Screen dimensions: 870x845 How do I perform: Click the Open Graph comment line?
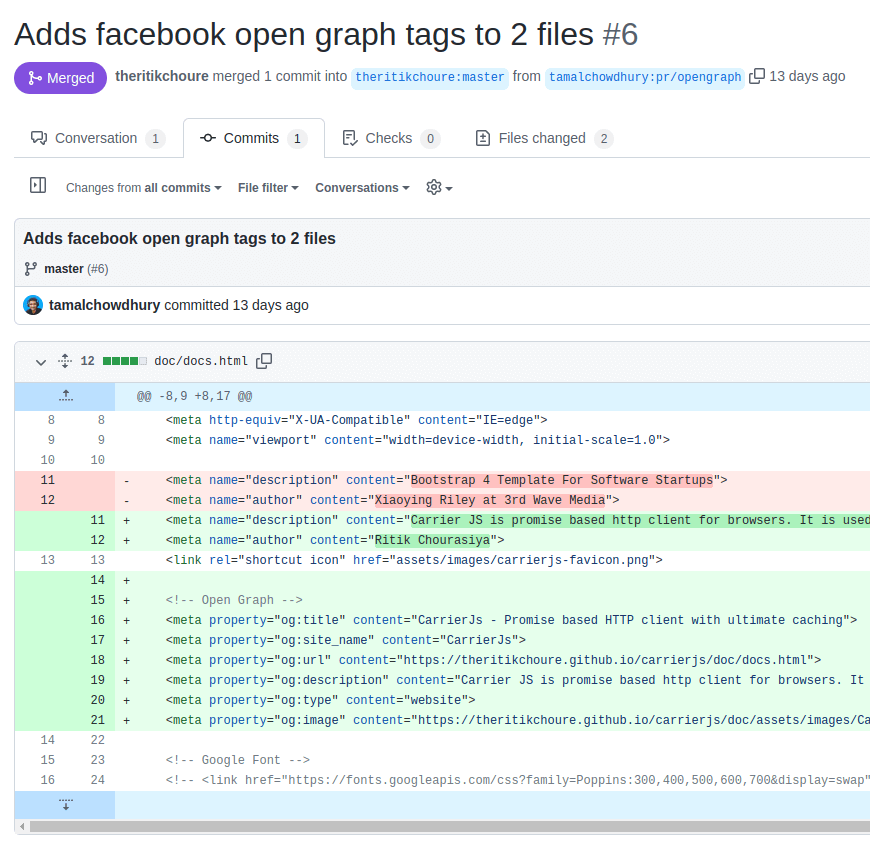[234, 600]
